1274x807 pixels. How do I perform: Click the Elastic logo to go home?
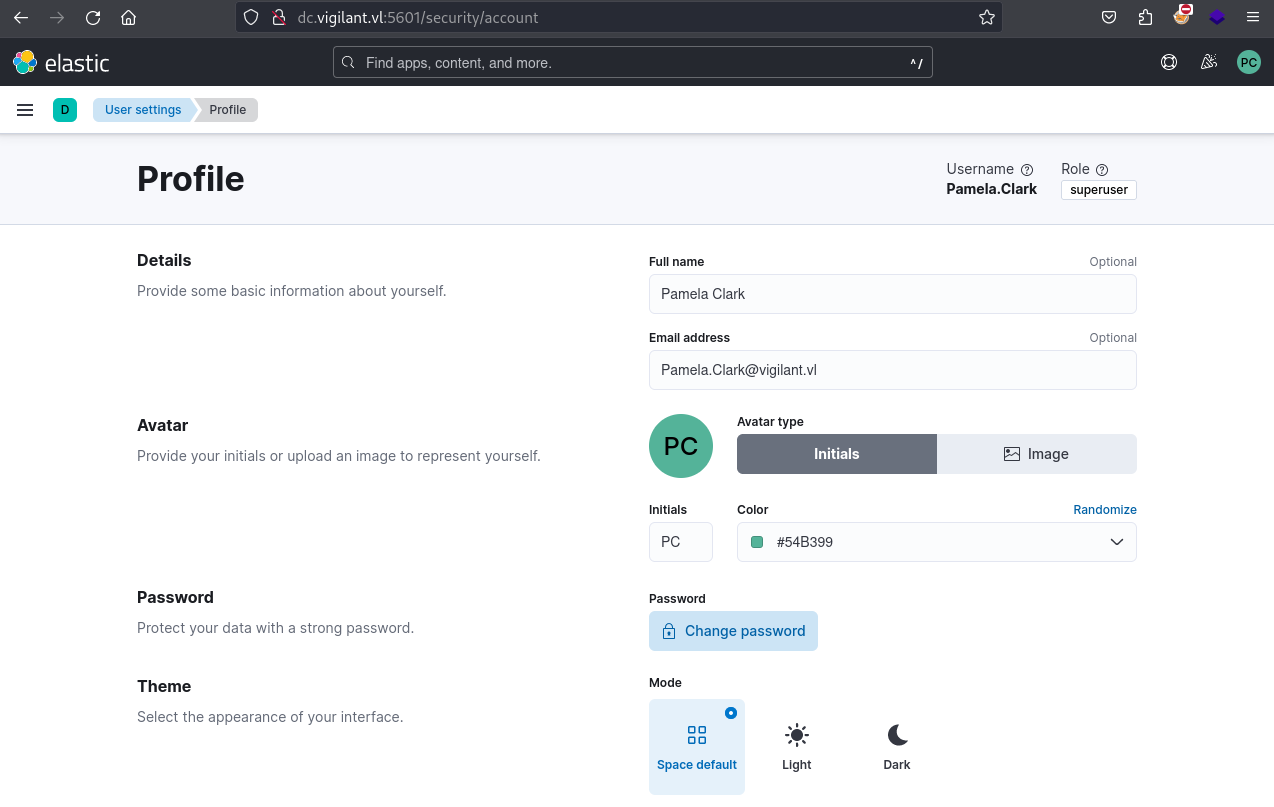(61, 62)
